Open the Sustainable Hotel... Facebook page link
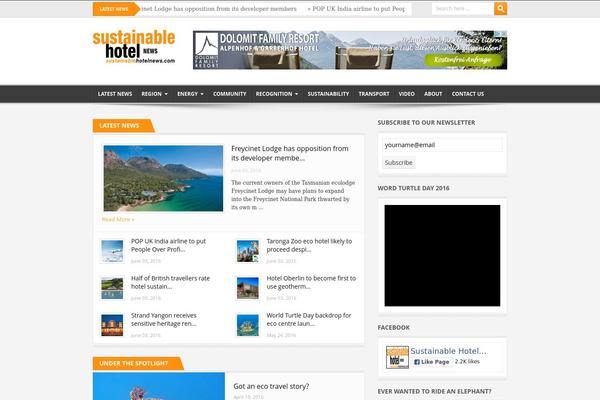This screenshot has height=400, width=600. click(x=448, y=351)
